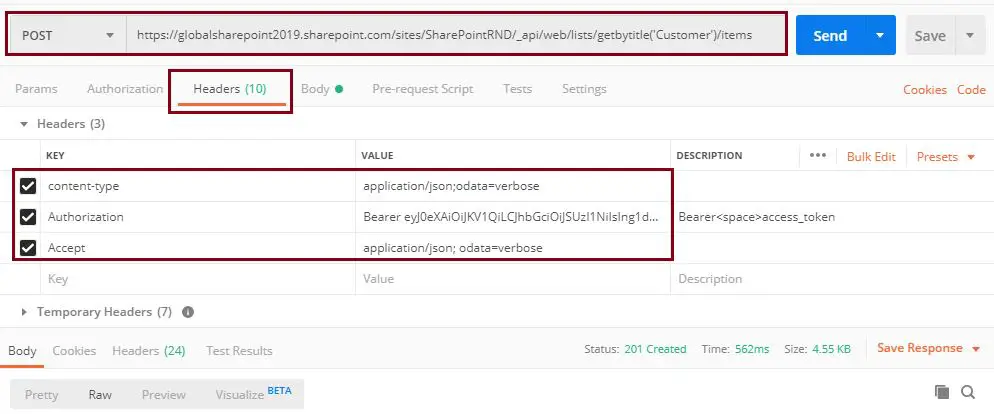Click the request URL input field

[x=453, y=35]
